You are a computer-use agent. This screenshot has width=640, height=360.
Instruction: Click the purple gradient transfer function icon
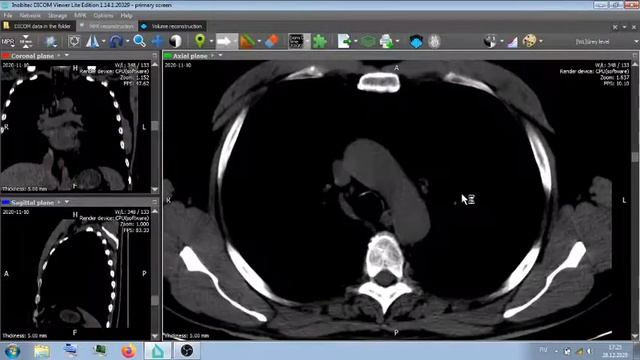coord(513,41)
